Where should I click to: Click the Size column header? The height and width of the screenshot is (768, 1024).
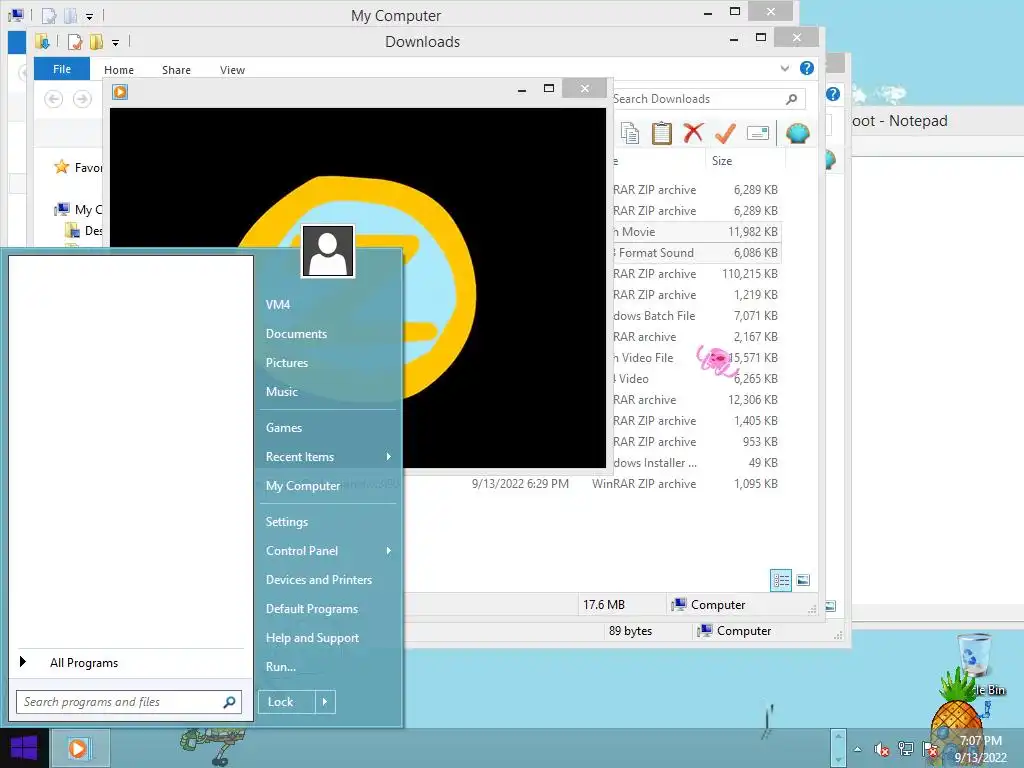[744, 161]
